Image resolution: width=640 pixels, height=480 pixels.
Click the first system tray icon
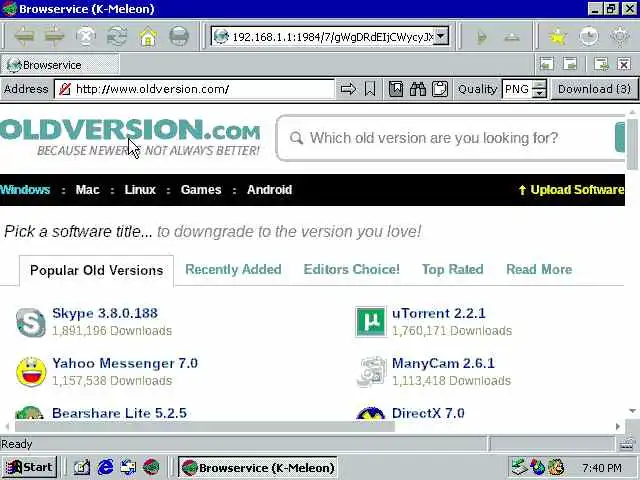tap(520, 467)
